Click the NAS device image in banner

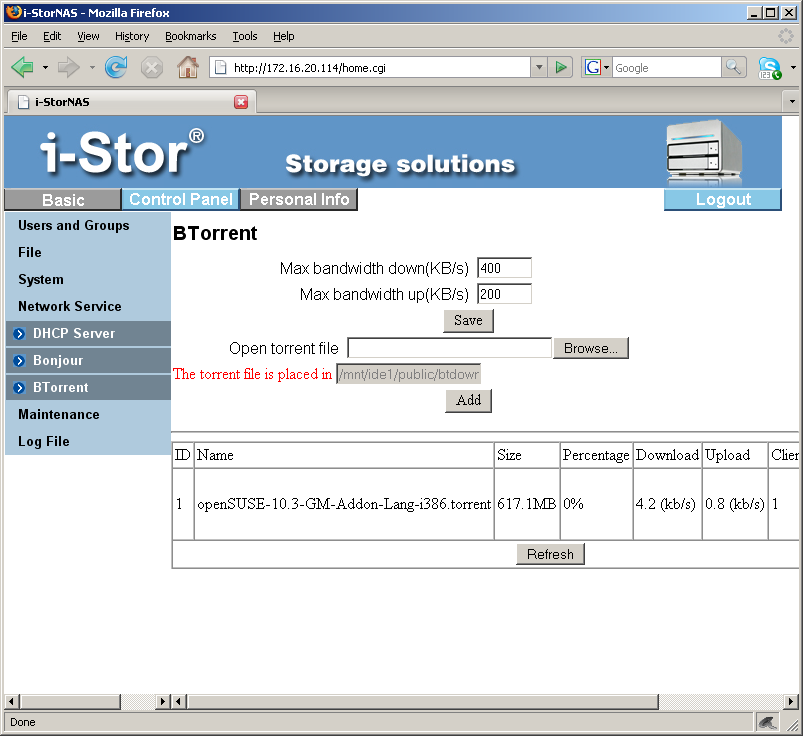pos(704,153)
